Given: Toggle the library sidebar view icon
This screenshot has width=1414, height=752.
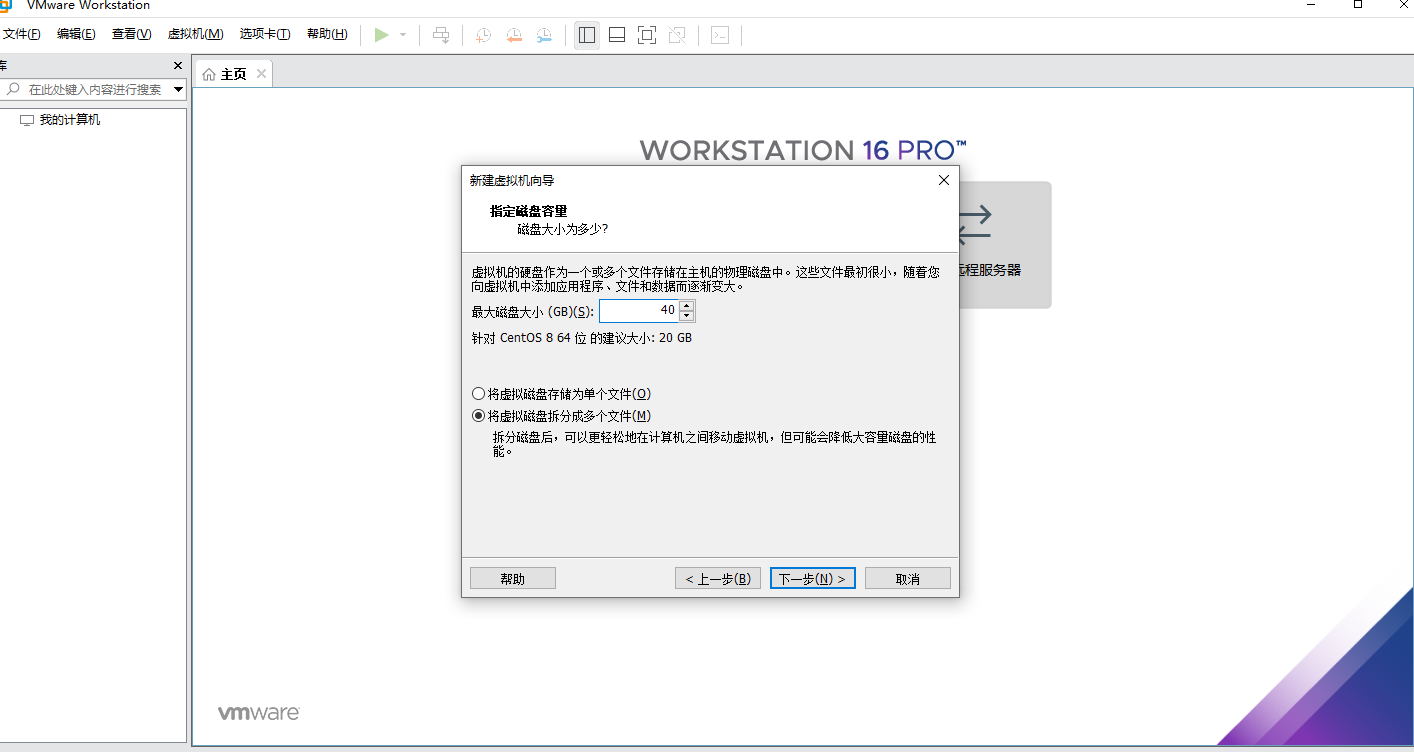Looking at the screenshot, I should coord(587,35).
